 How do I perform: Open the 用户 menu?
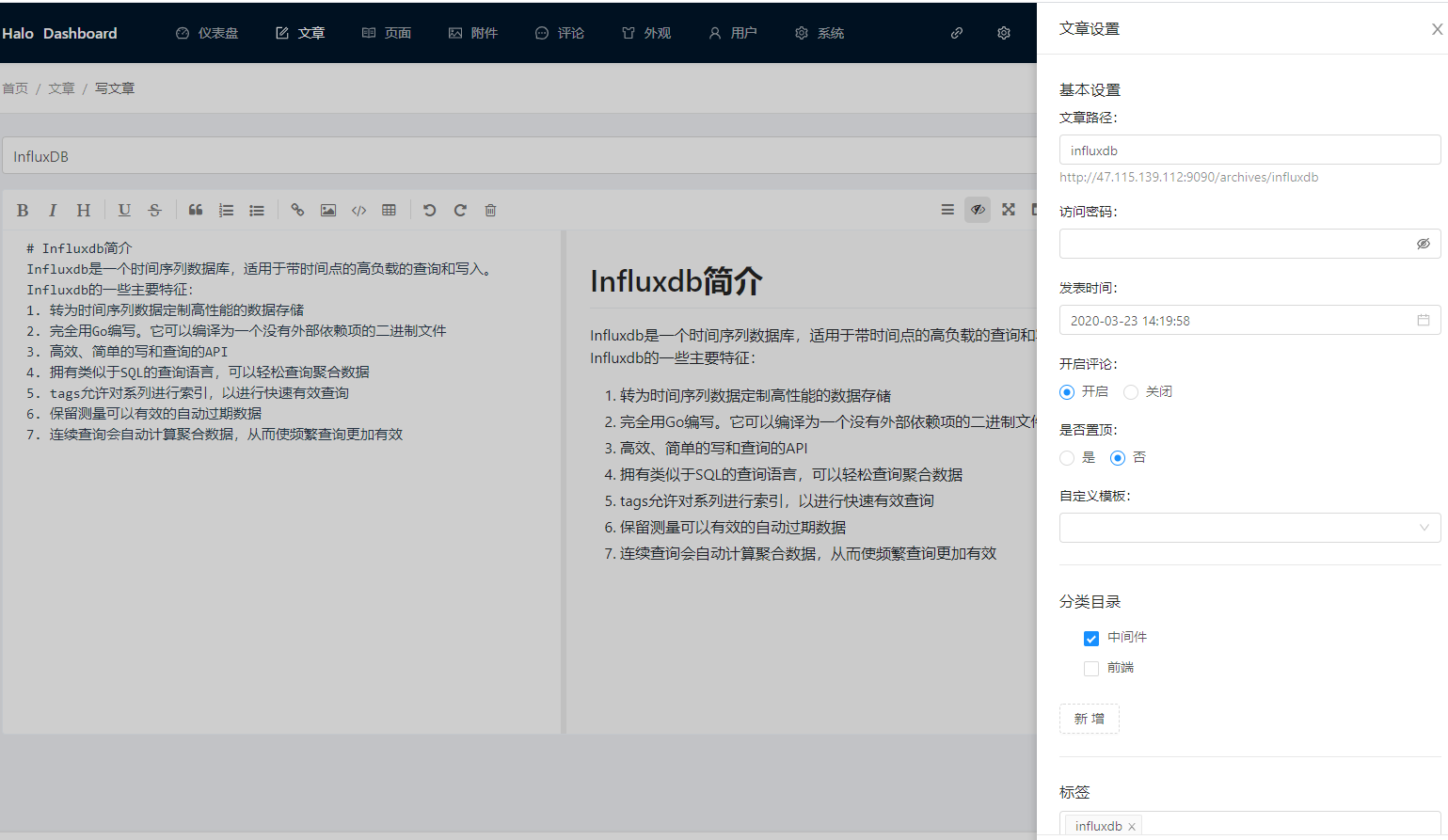coord(733,33)
